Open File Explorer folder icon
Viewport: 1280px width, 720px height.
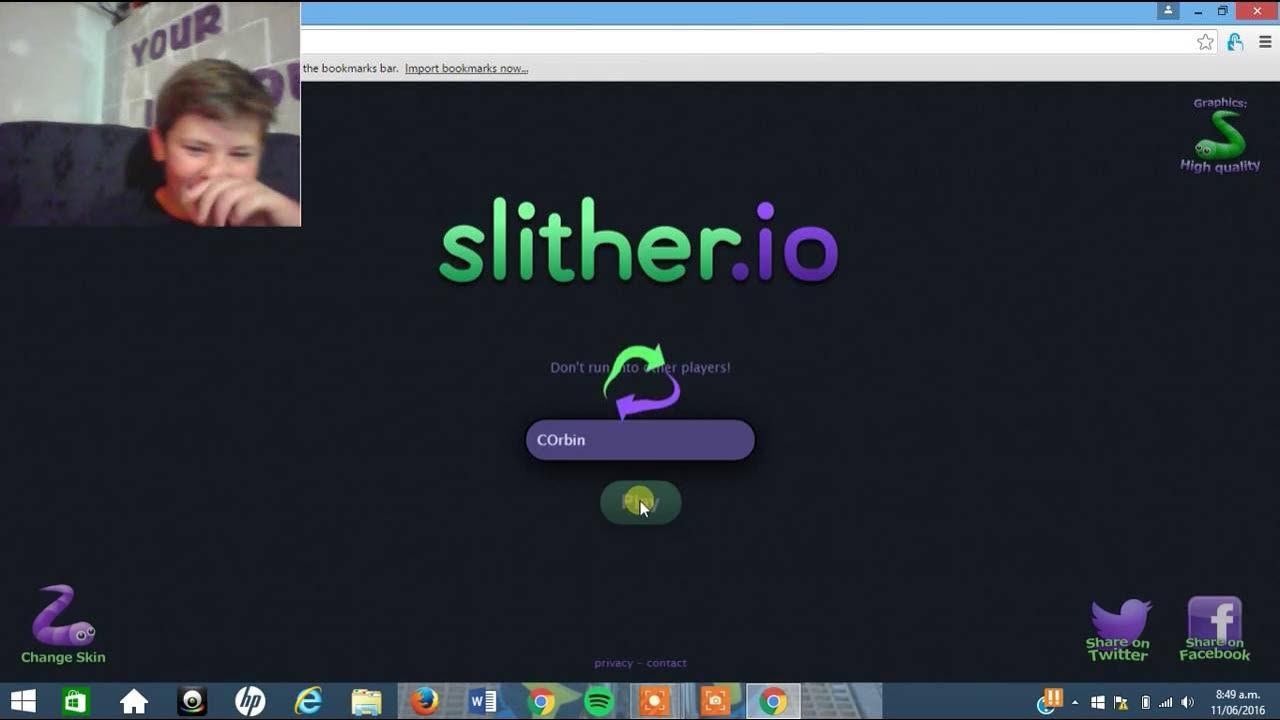(366, 702)
